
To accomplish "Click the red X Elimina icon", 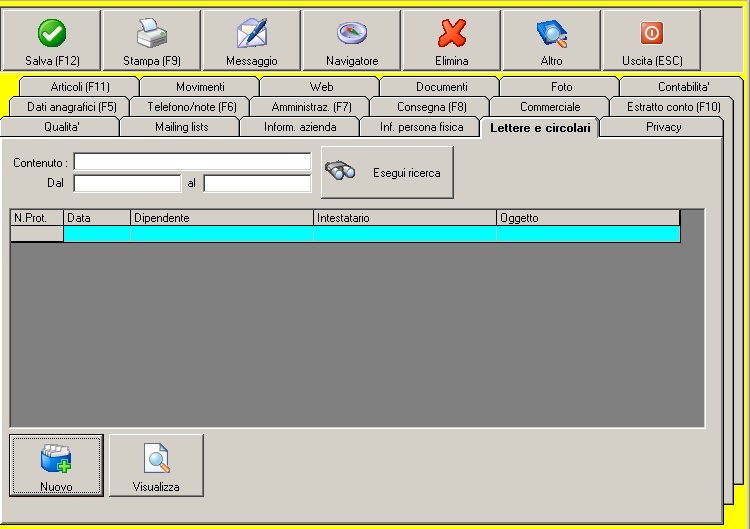I will coord(452,33).
